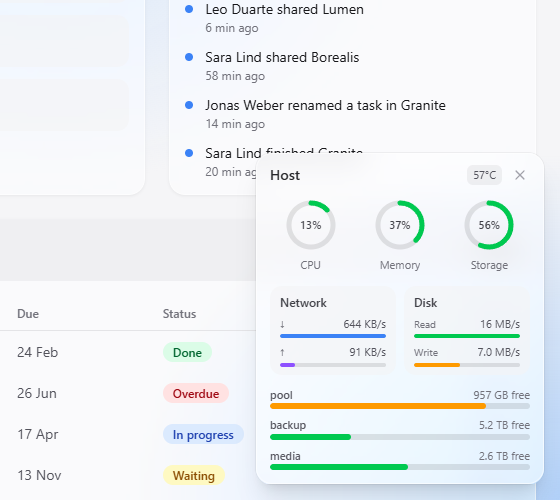
Task: Click the 2.6 TB free label
Action: point(504,456)
